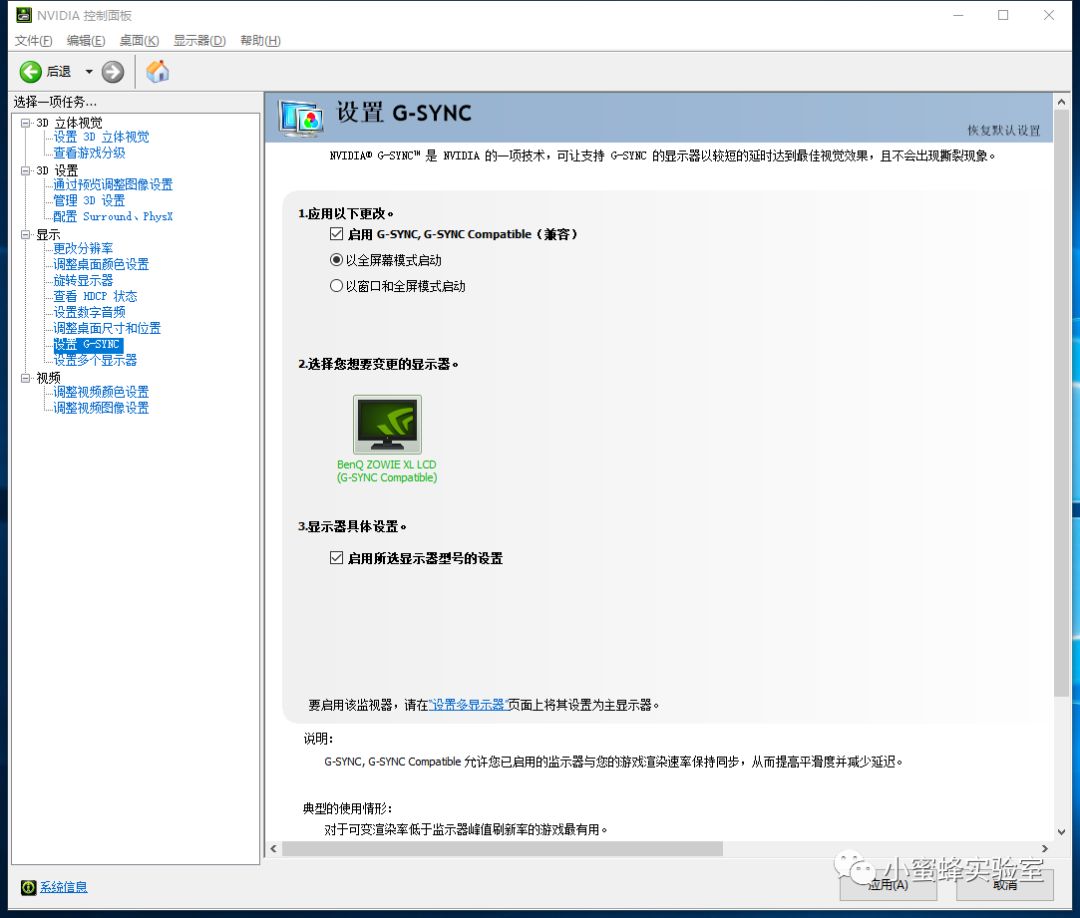Maximize the NVIDIA control panel window
This screenshot has height=918, width=1080.
pyautogui.click(x=1004, y=15)
